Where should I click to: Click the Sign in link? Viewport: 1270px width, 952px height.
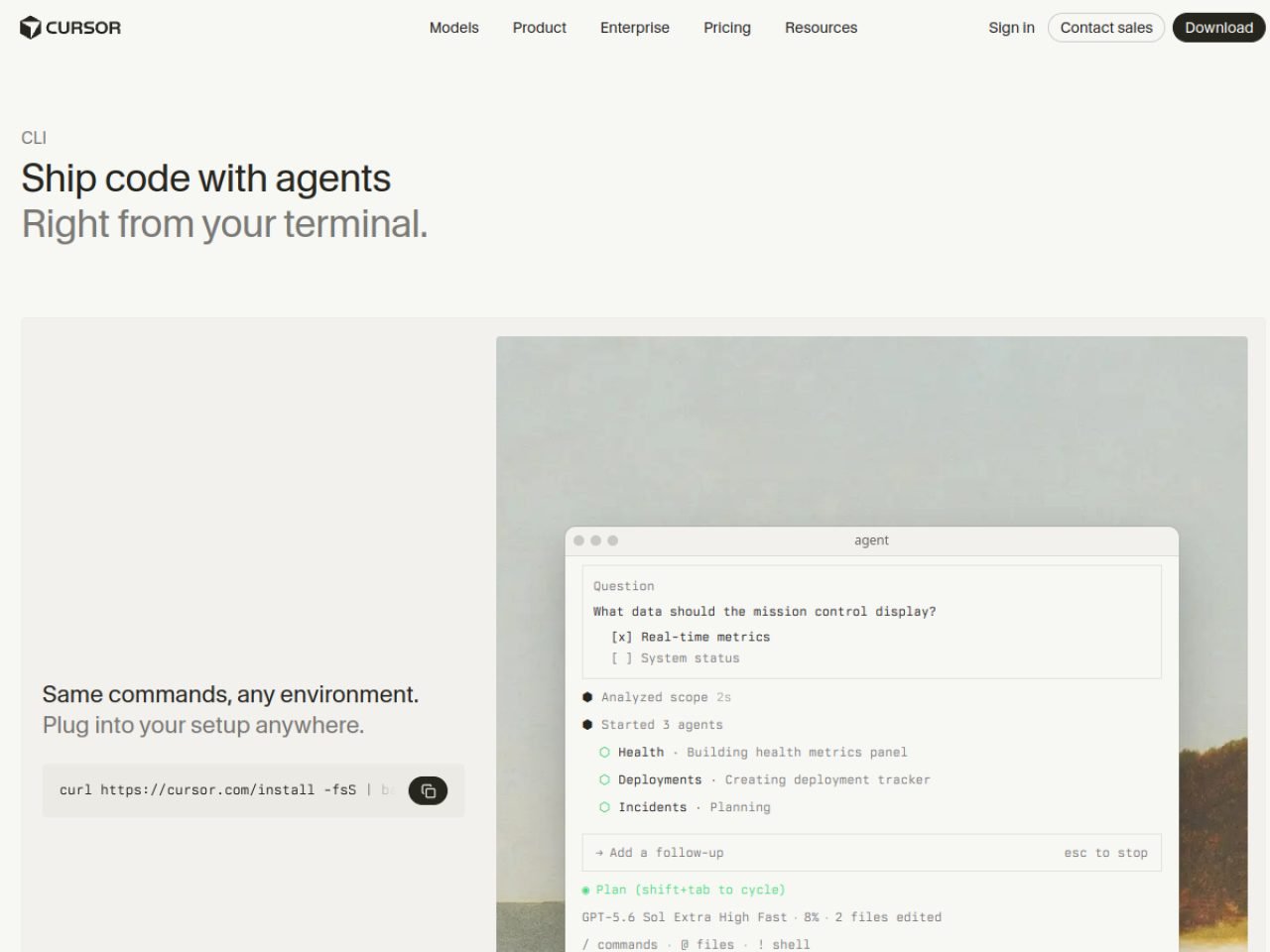[1011, 28]
